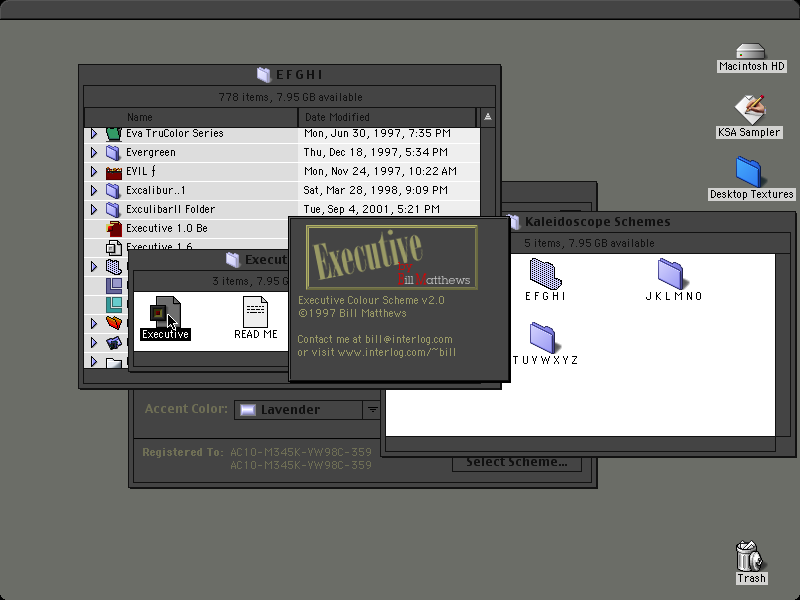Image resolution: width=800 pixels, height=600 pixels.
Task: Sort the EFGHI list by Date Modified
Action: (x=387, y=117)
